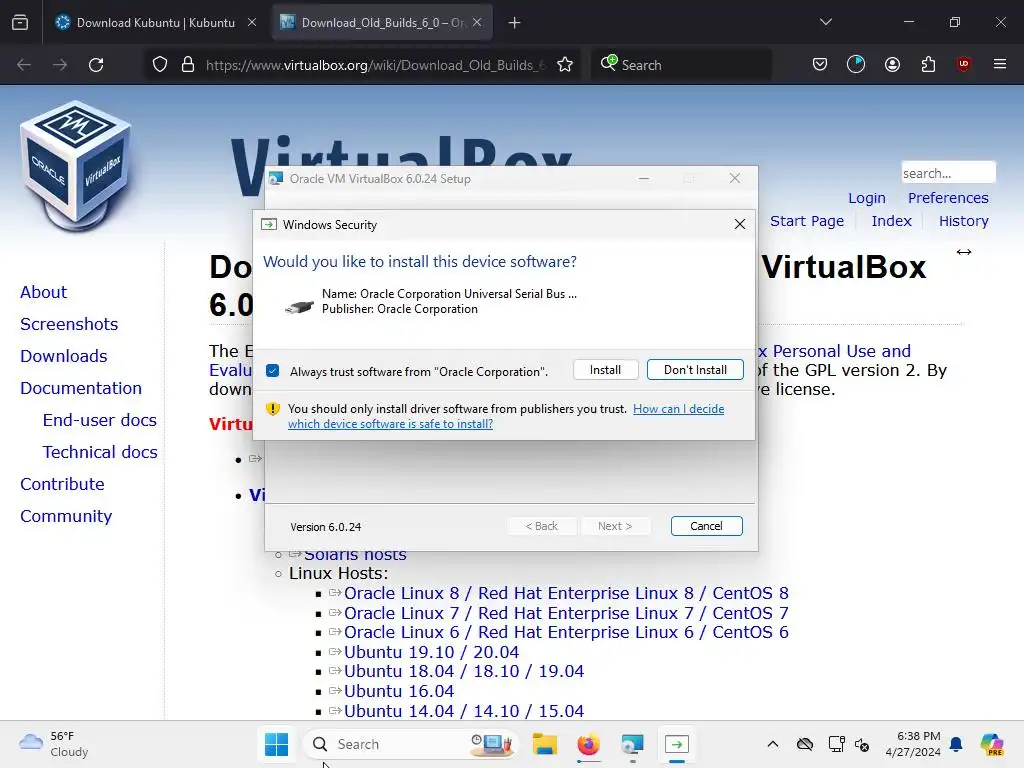Open the weather widget showing 56°F
Viewport: 1024px width, 768px height.
[54, 744]
